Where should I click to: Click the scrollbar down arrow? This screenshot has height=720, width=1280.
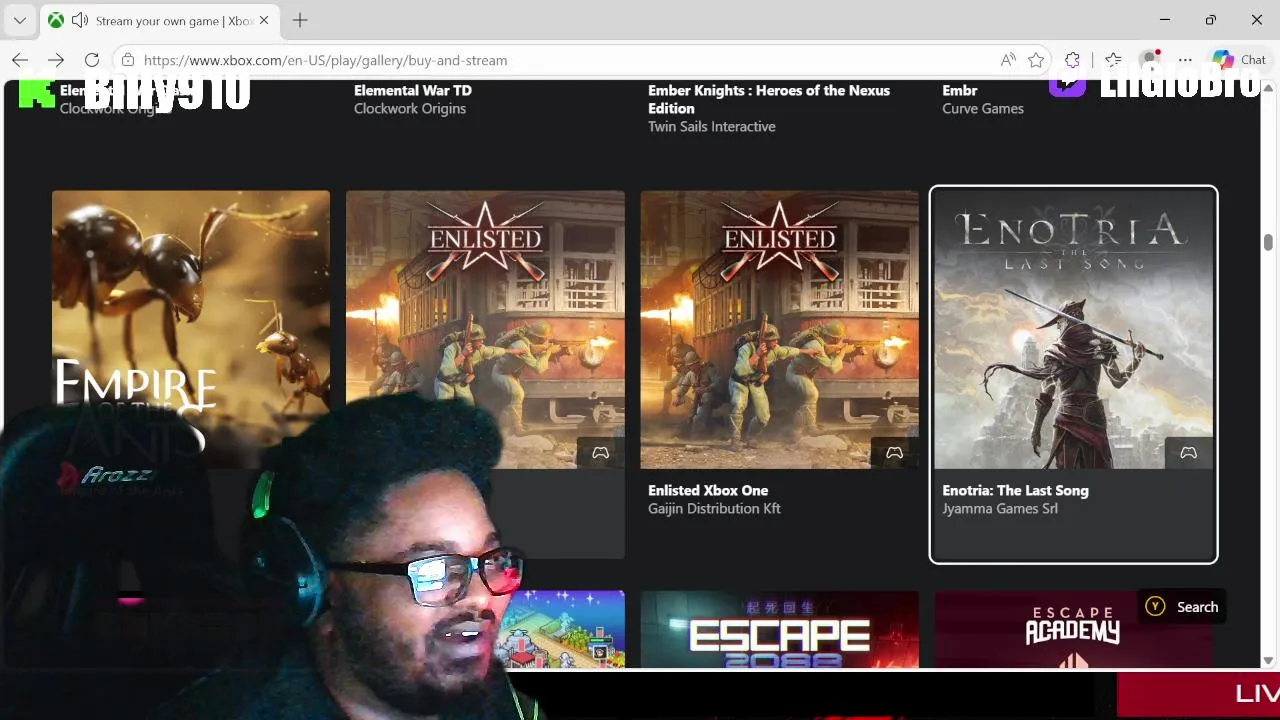1268,660
